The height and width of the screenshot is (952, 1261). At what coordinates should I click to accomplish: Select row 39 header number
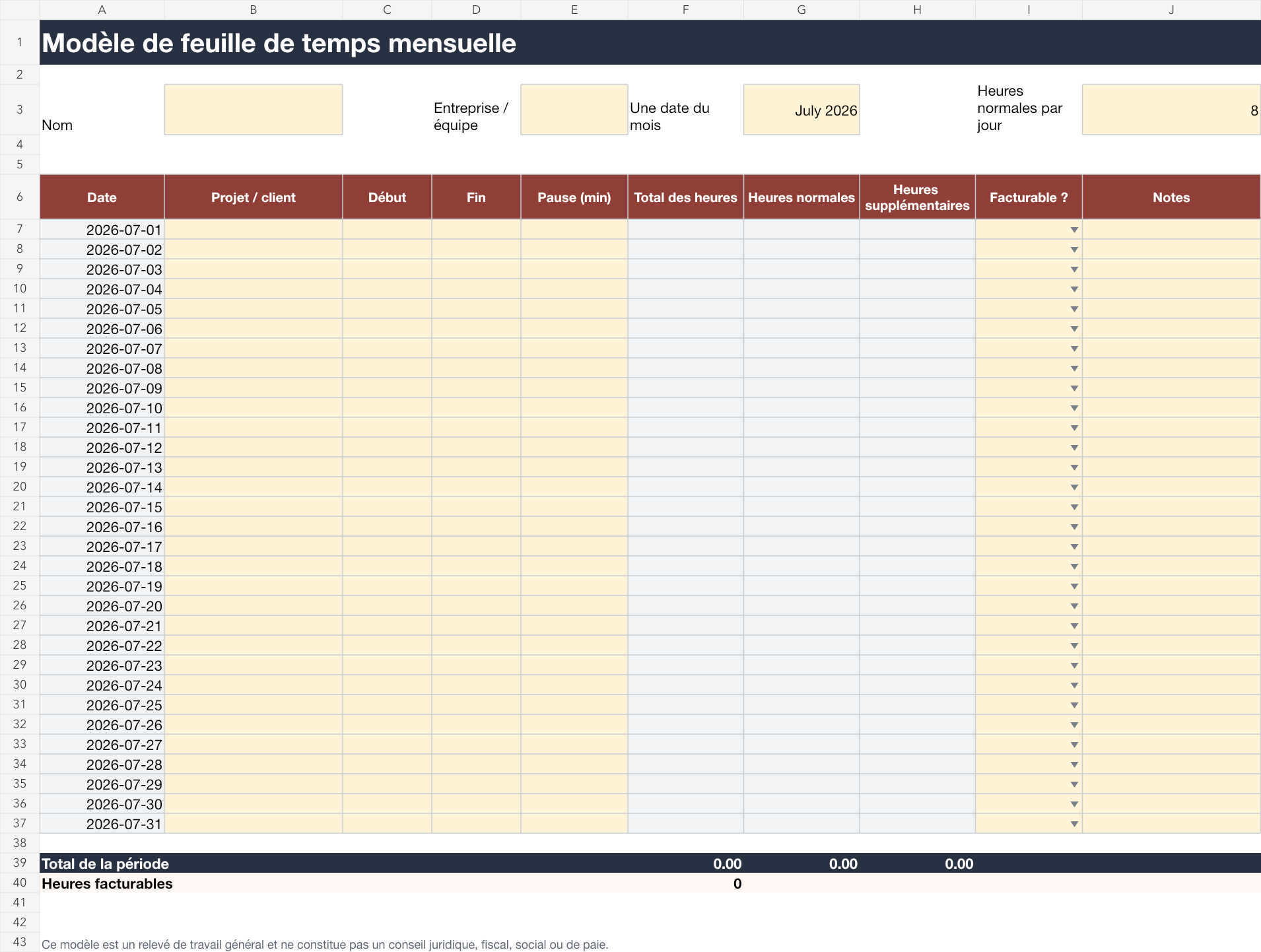20,863
